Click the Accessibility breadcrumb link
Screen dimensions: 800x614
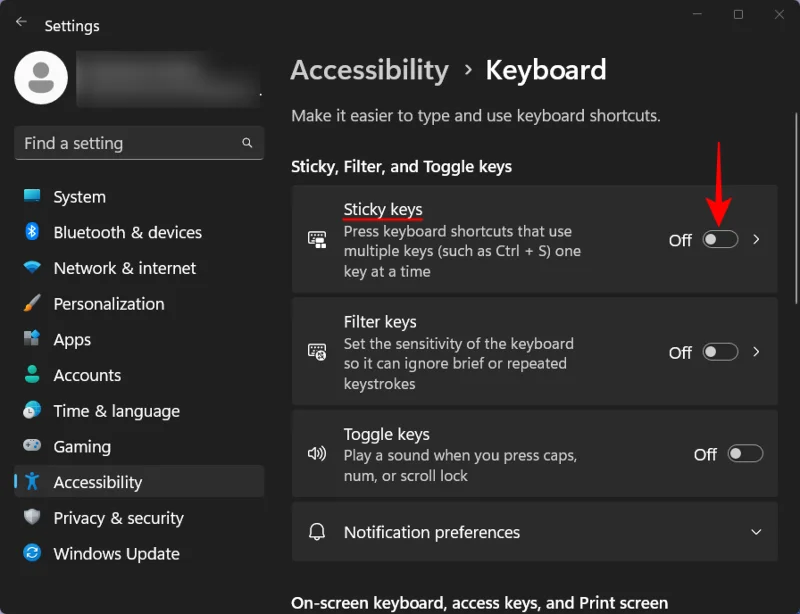(x=369, y=70)
